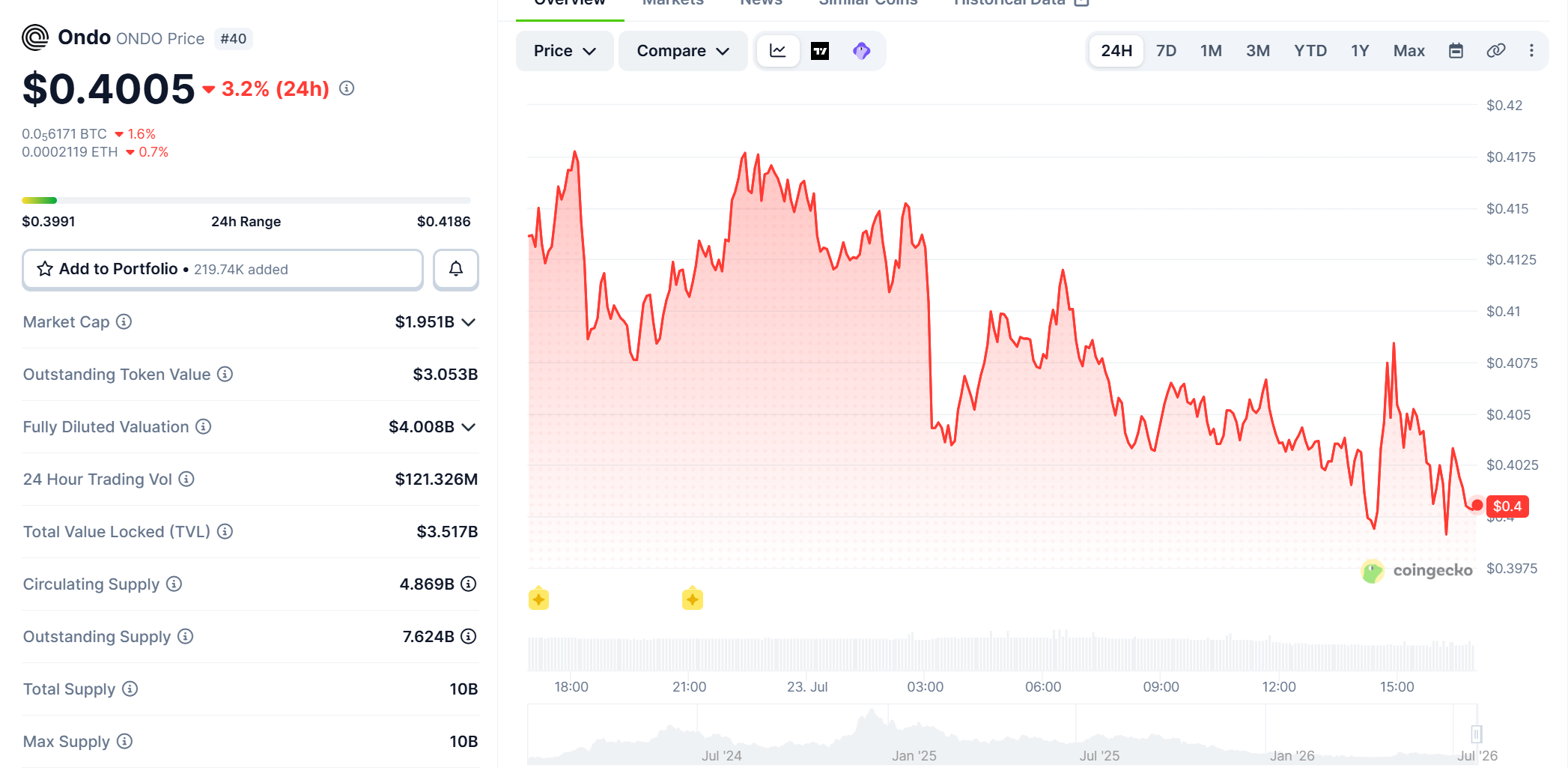
Task: Click the price alert bell icon
Action: click(456, 269)
